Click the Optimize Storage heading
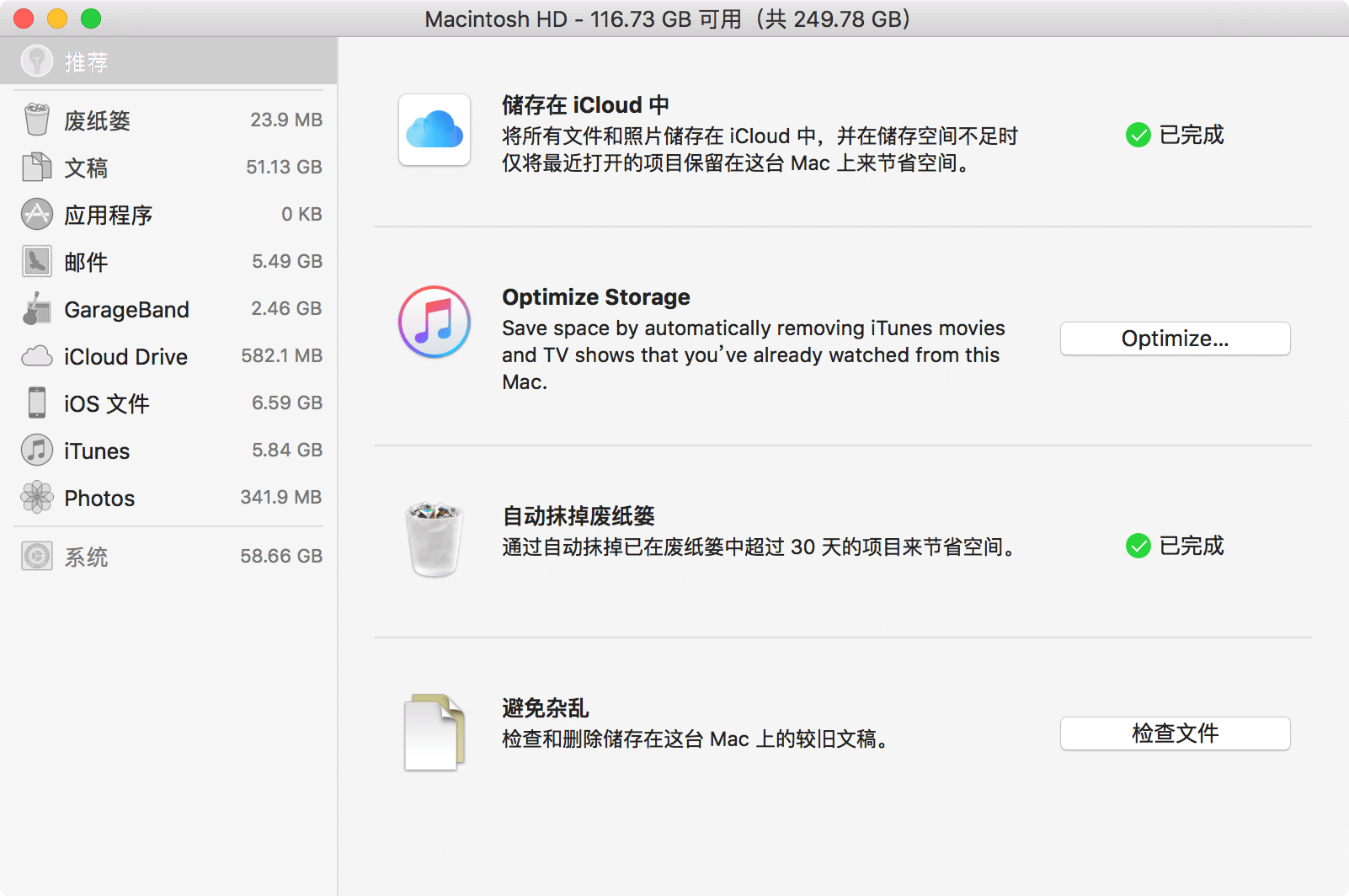Viewport: 1349px width, 896px height. point(596,297)
